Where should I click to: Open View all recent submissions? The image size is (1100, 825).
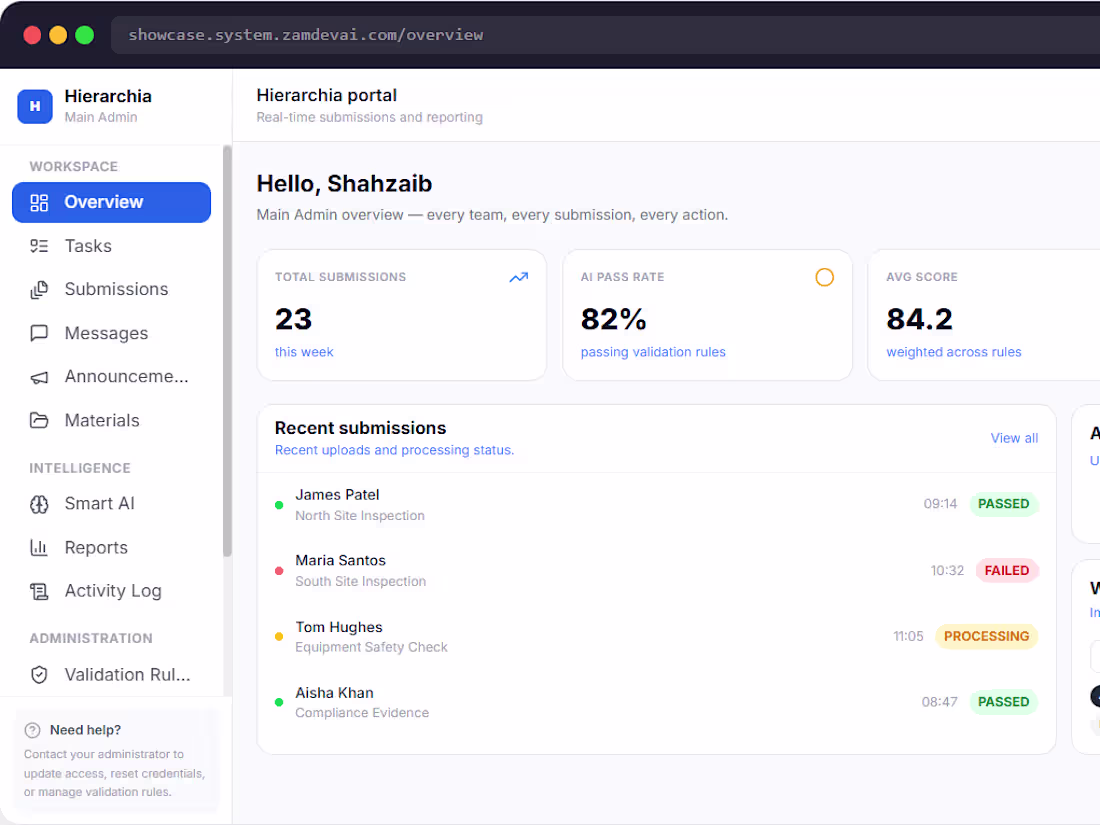(x=1014, y=438)
